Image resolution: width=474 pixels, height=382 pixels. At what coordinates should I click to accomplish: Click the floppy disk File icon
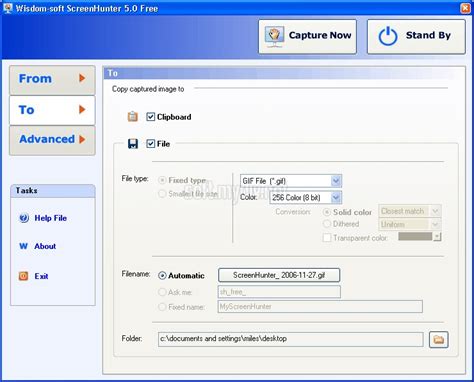pyautogui.click(x=133, y=144)
